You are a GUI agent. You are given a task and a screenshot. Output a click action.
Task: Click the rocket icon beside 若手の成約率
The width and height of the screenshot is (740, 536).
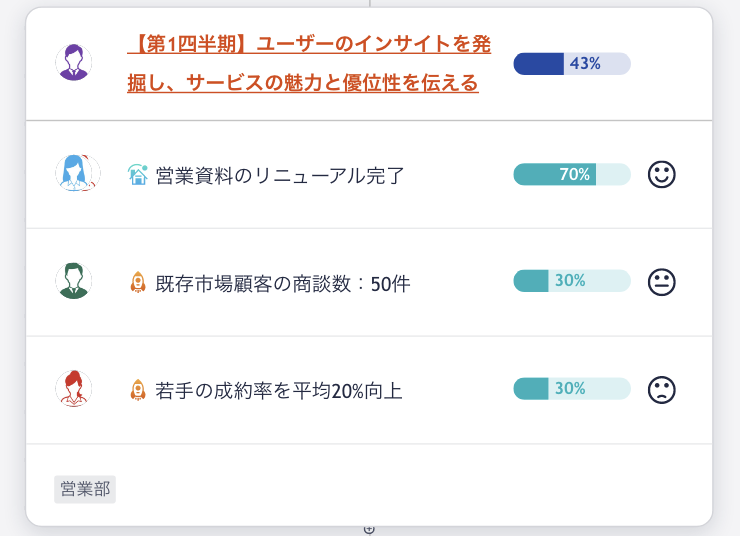(x=138, y=390)
